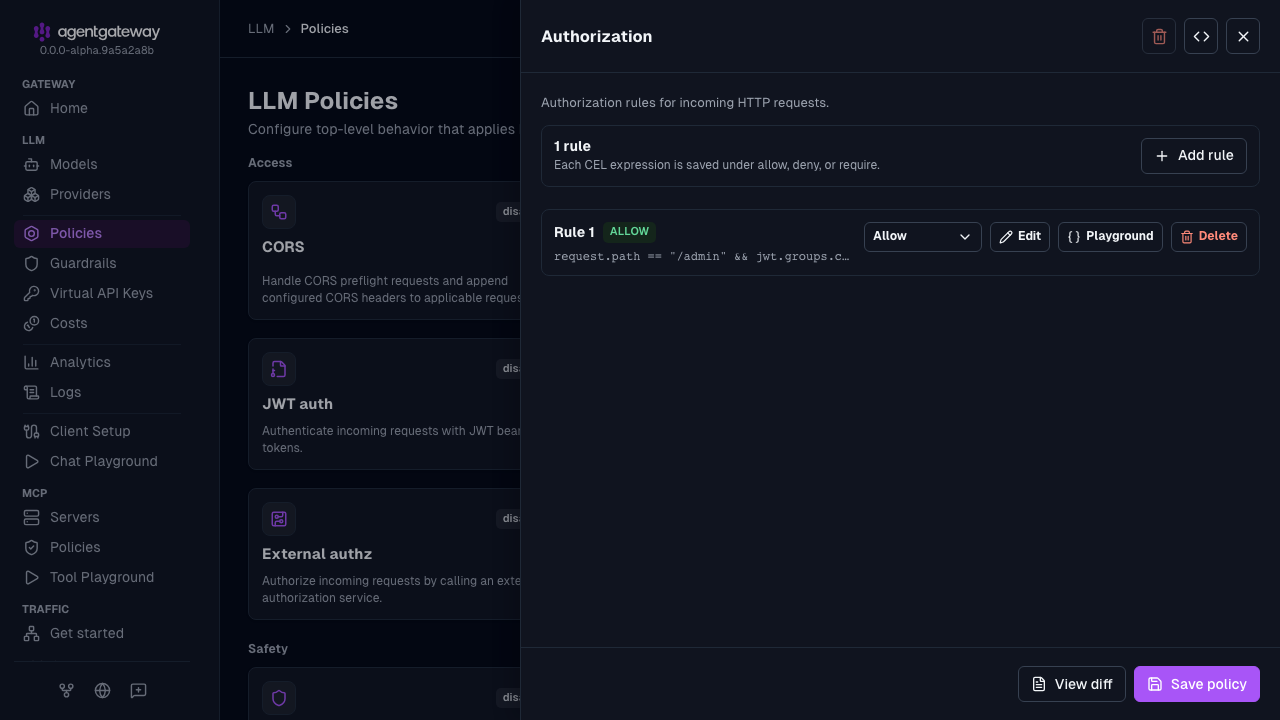Click the JWT auth card title

[297, 404]
